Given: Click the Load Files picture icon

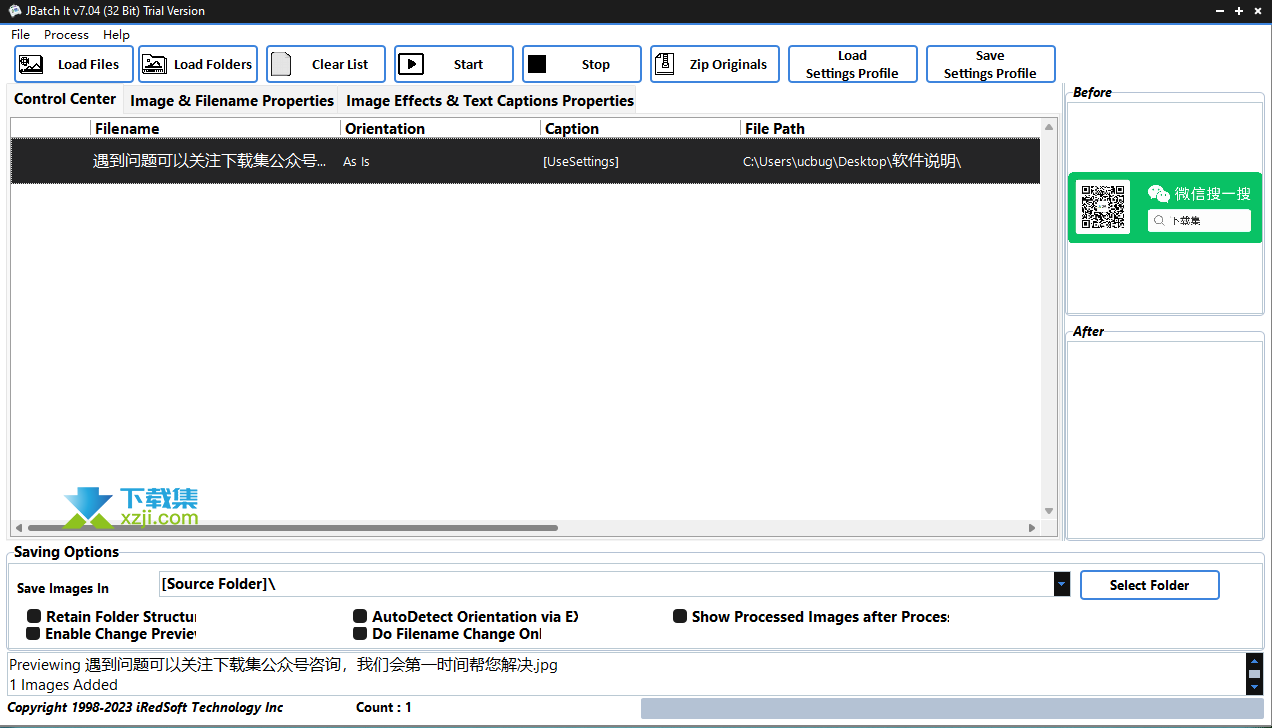Looking at the screenshot, I should pyautogui.click(x=31, y=64).
